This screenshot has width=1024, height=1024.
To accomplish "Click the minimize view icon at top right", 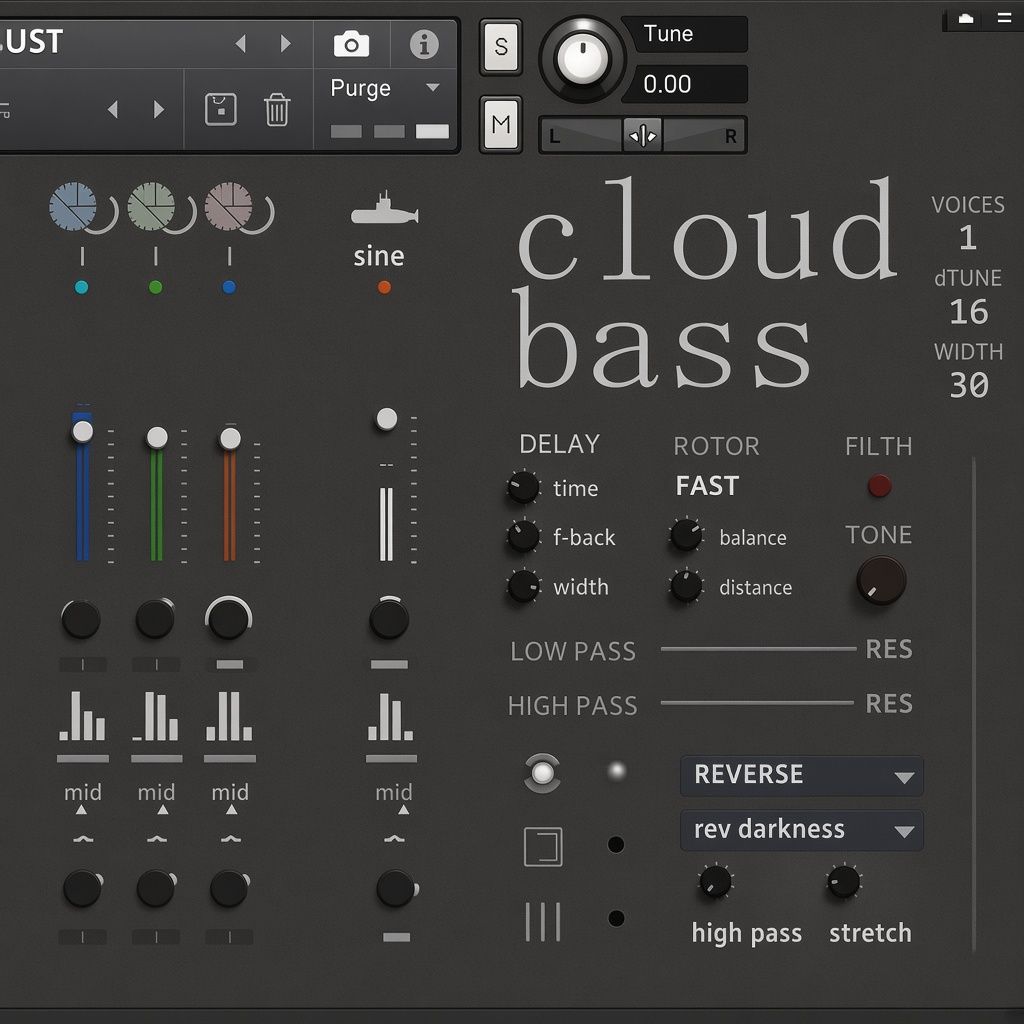I will point(966,19).
